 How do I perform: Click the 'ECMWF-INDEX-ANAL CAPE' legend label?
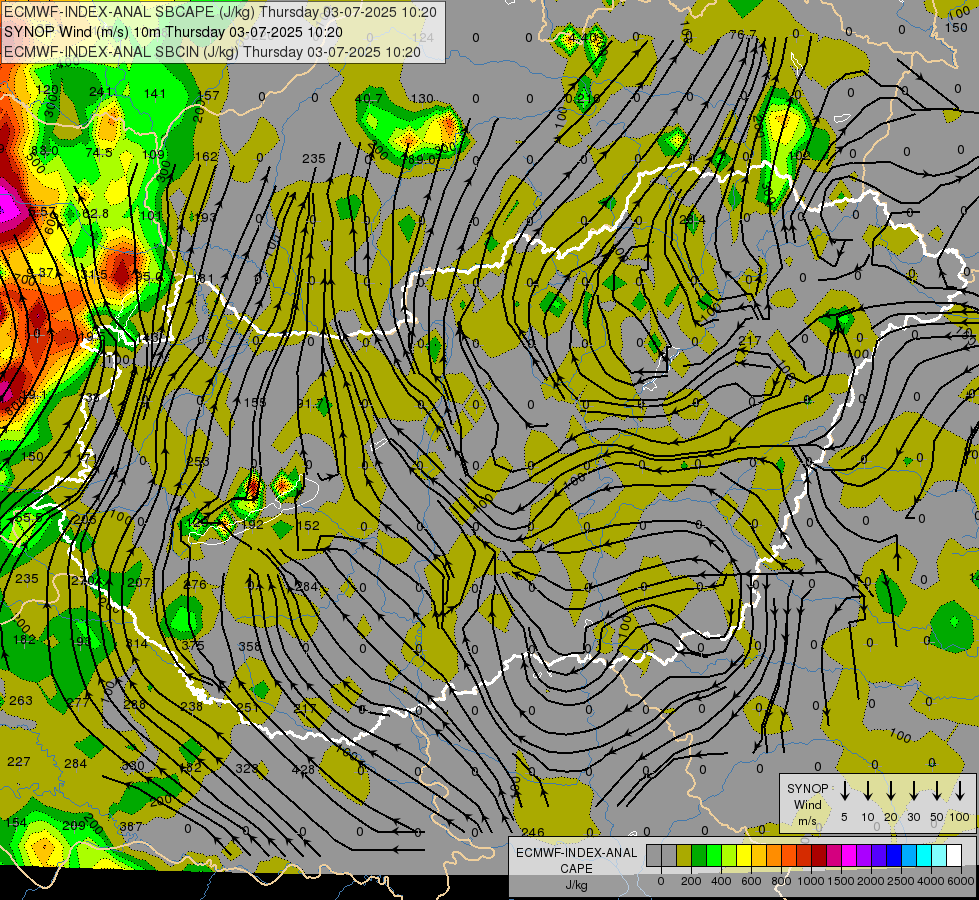click(576, 860)
